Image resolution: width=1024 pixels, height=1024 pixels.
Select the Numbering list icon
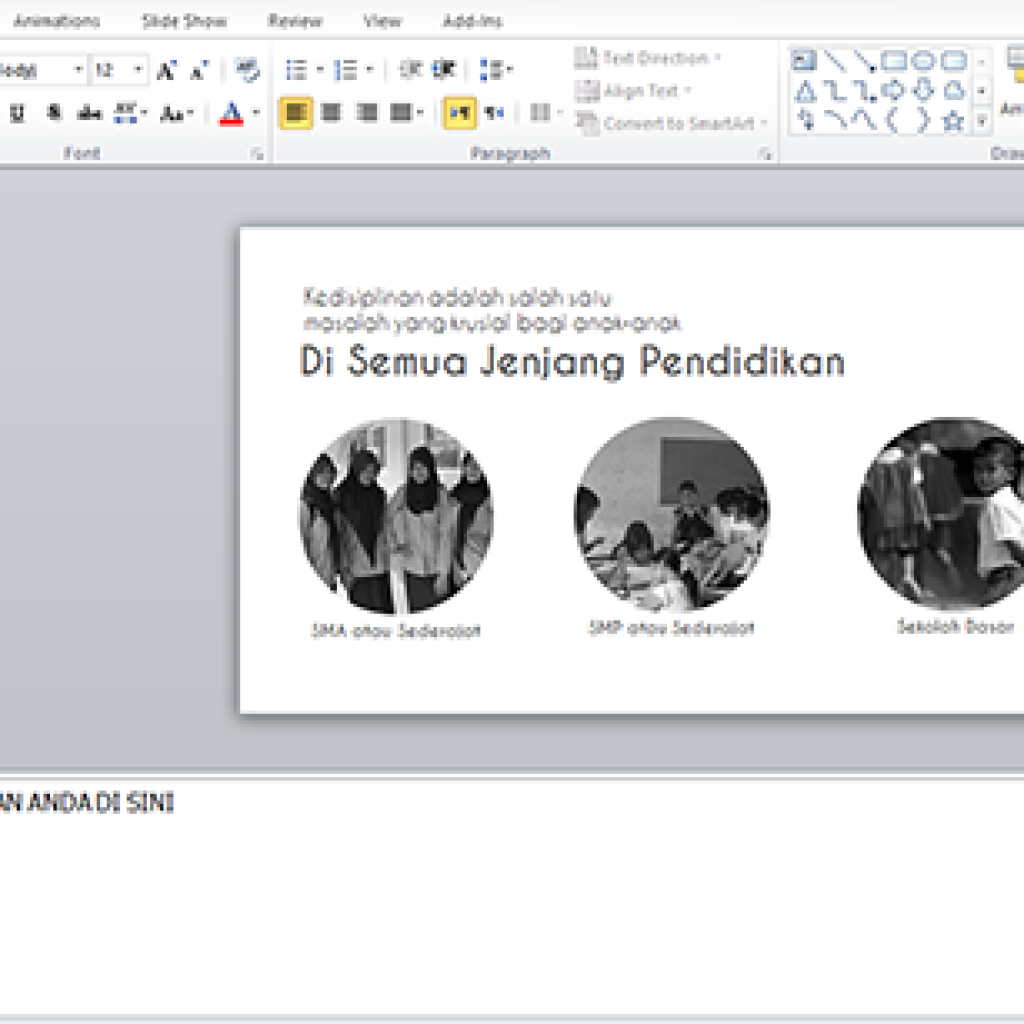346,69
